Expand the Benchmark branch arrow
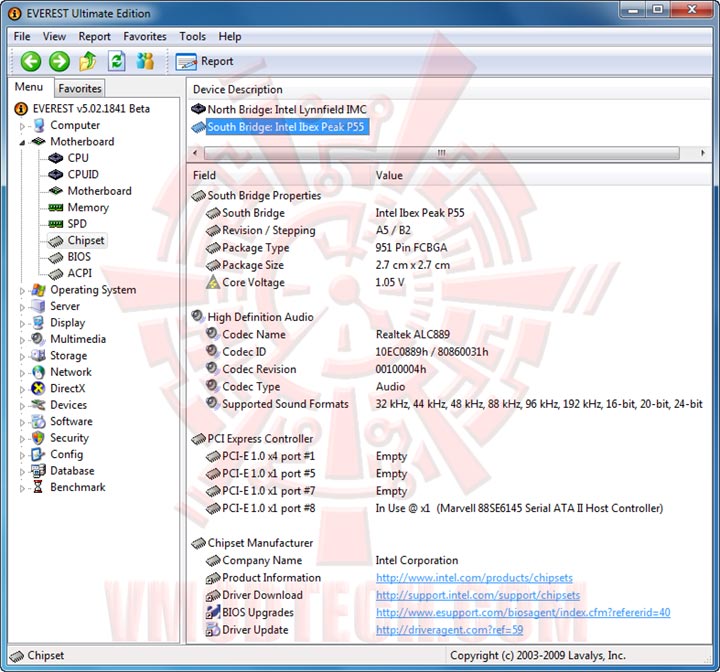Viewport: 720px width, 672px height. point(22,488)
